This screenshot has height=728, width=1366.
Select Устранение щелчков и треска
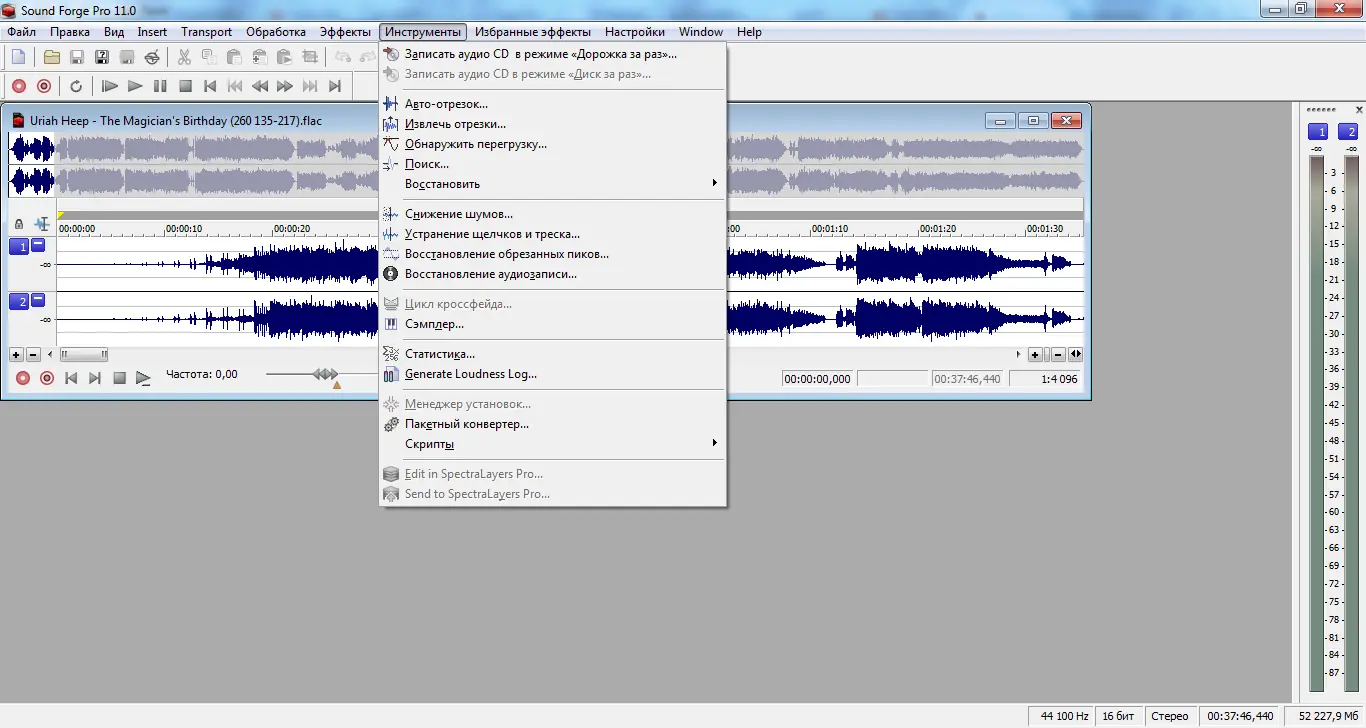click(553, 234)
